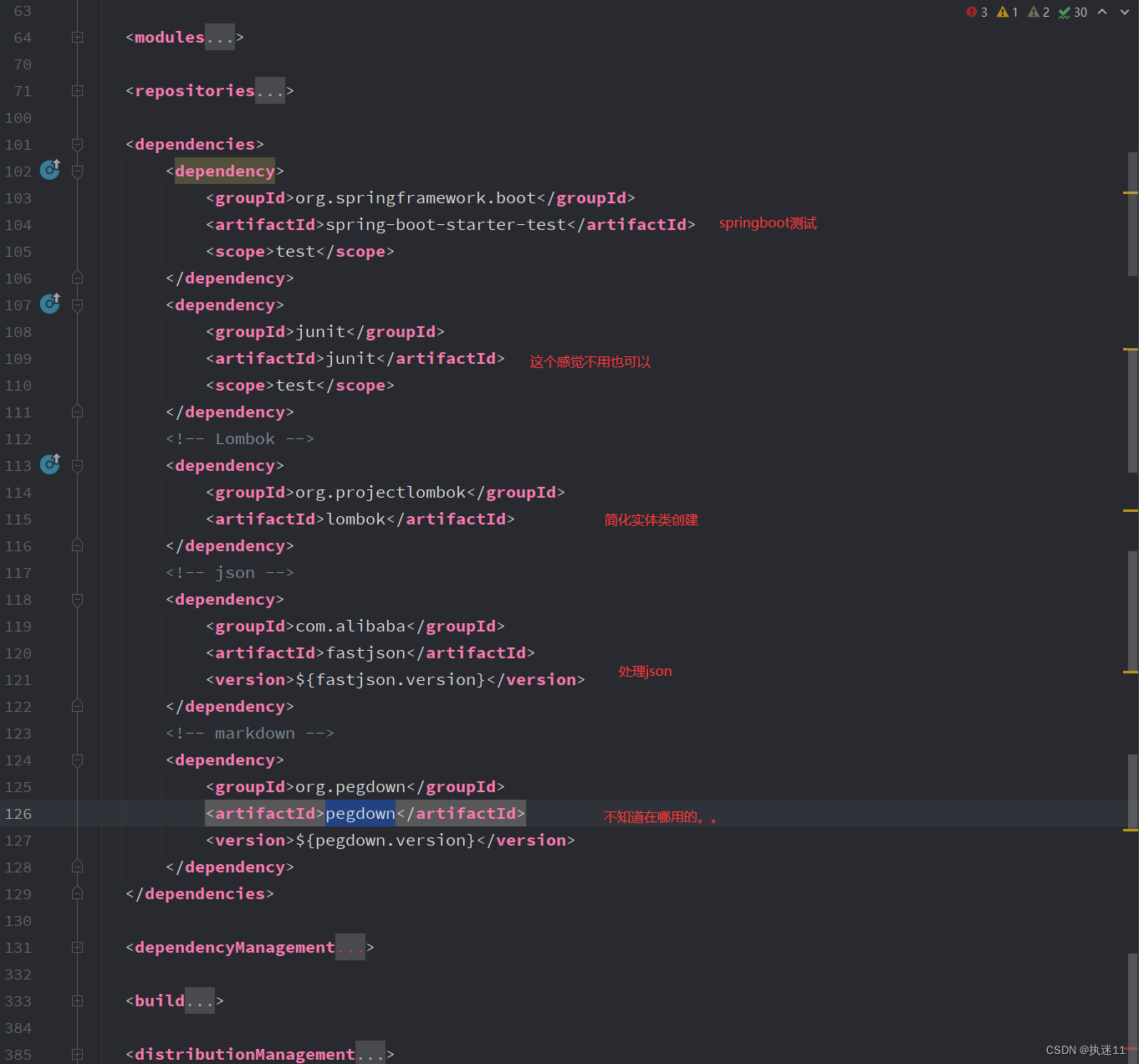Click the folded ellipsis after dependencyManagement
This screenshot has height=1064, width=1139.
[x=350, y=947]
